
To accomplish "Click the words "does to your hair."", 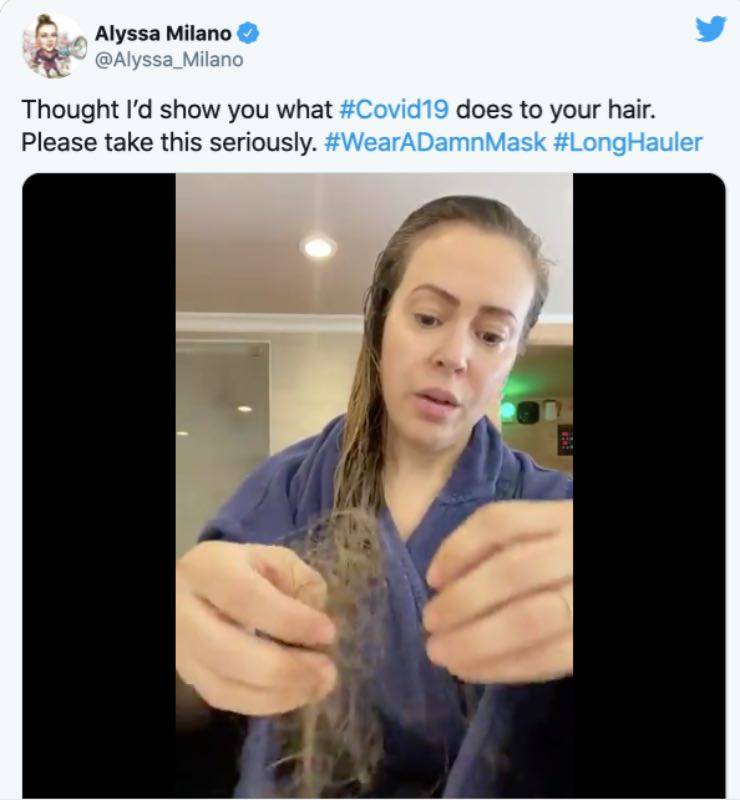I will [555, 109].
